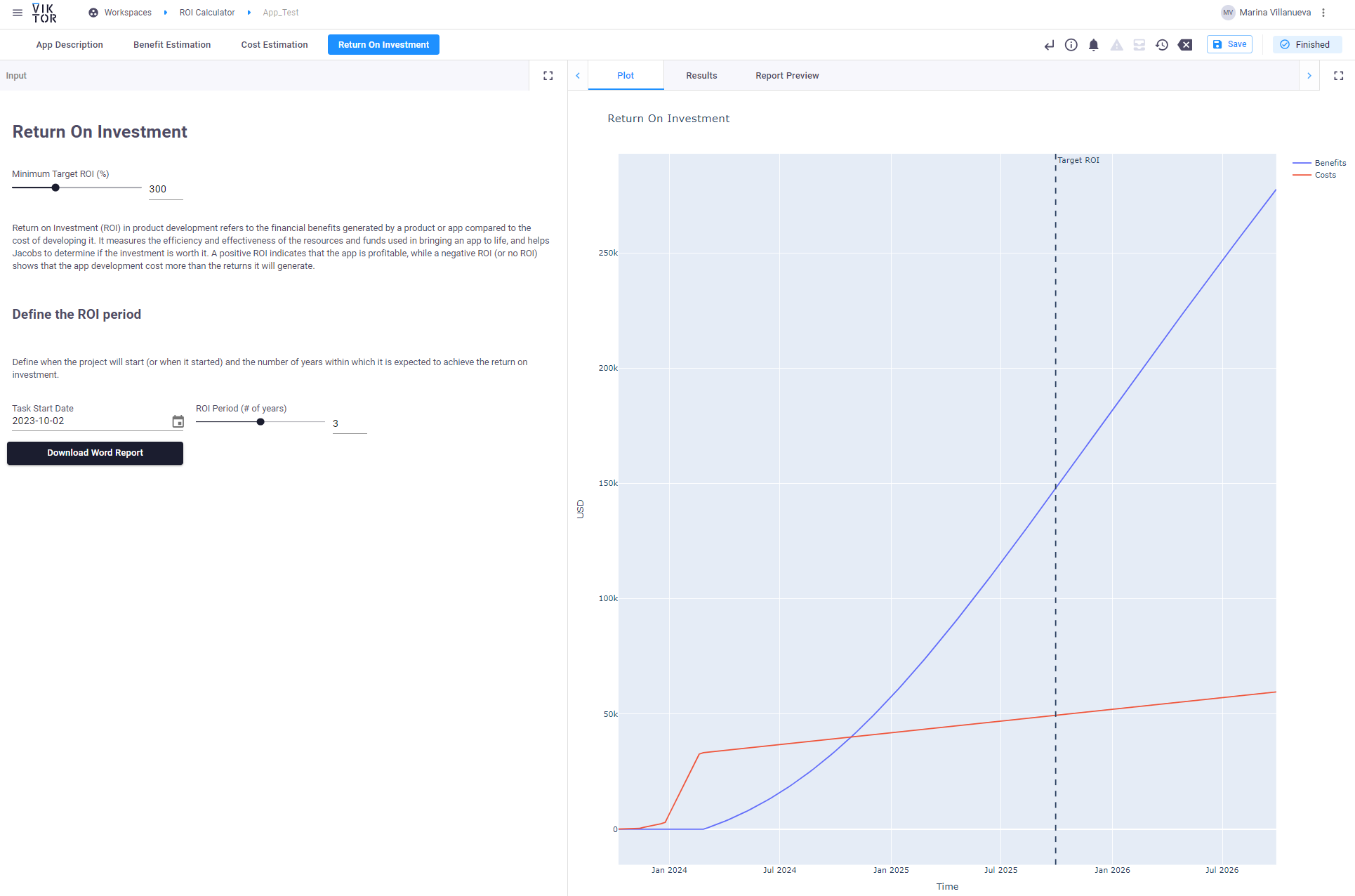Click the grayed storage tray icon
Screen dimensions: 1355x896
1139,45
